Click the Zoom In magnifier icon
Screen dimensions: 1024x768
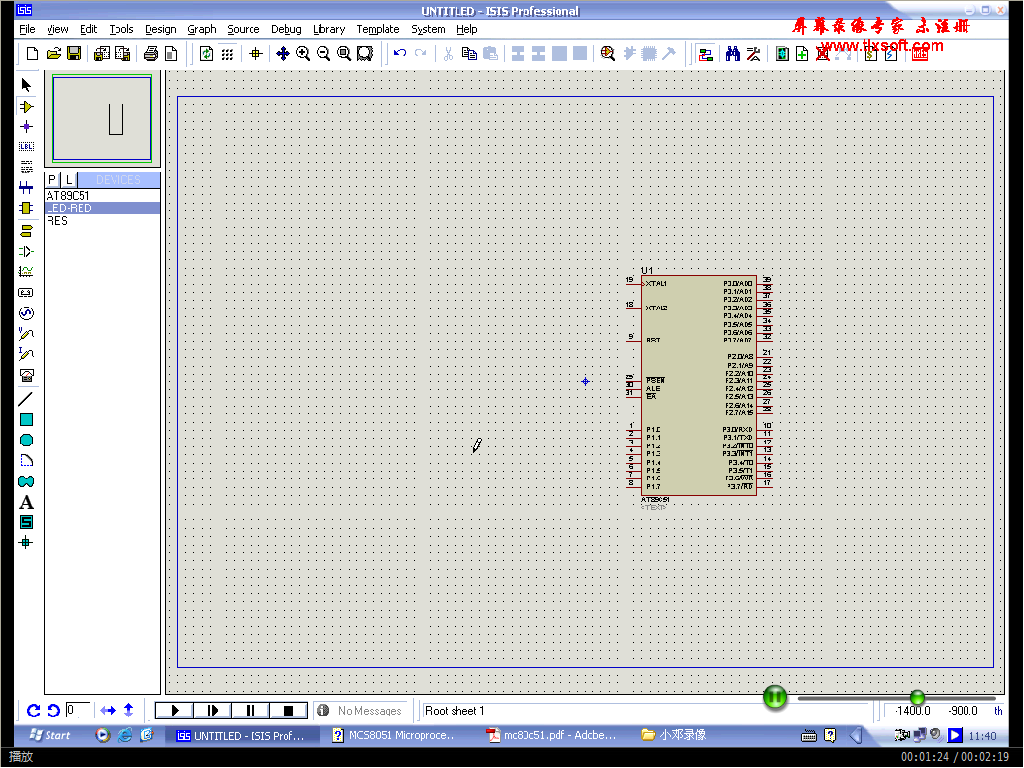coord(303,54)
